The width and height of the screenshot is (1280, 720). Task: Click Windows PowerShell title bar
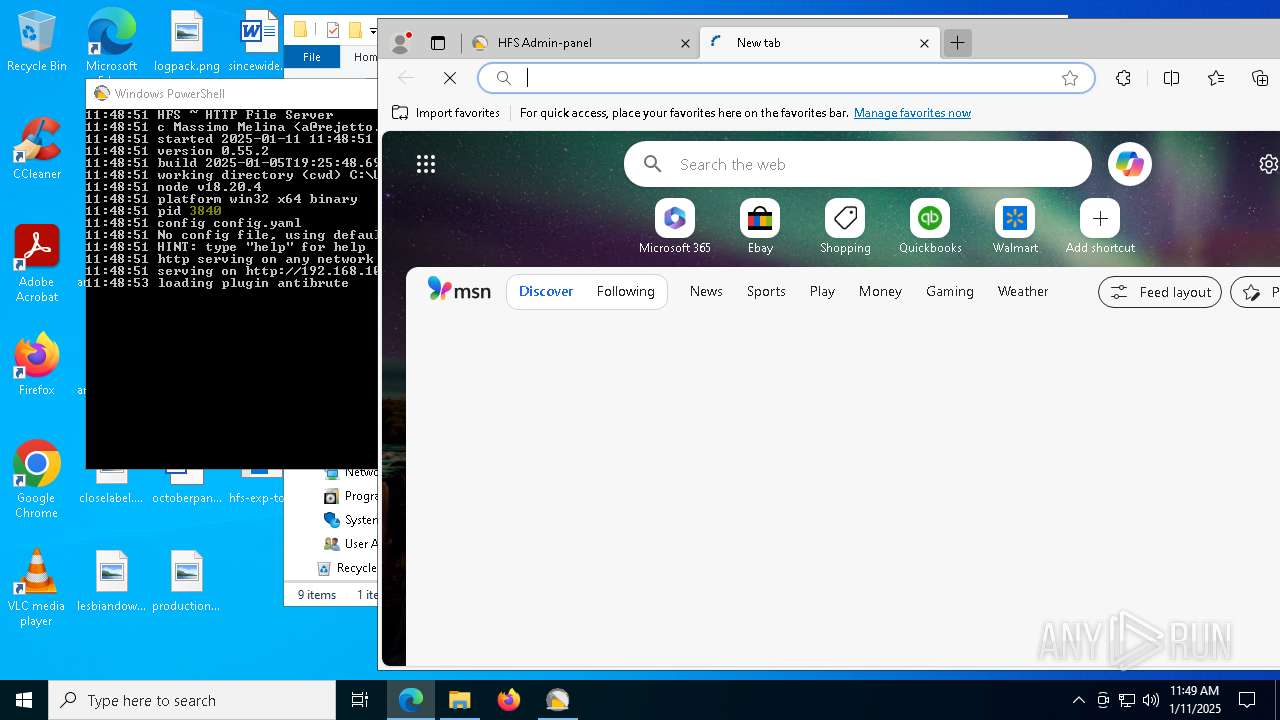tap(232, 93)
